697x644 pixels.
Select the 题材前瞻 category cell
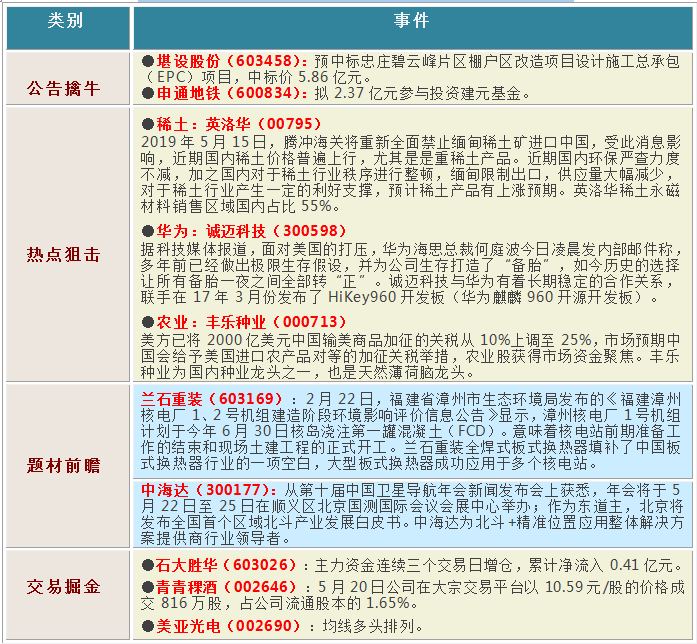(x=68, y=465)
